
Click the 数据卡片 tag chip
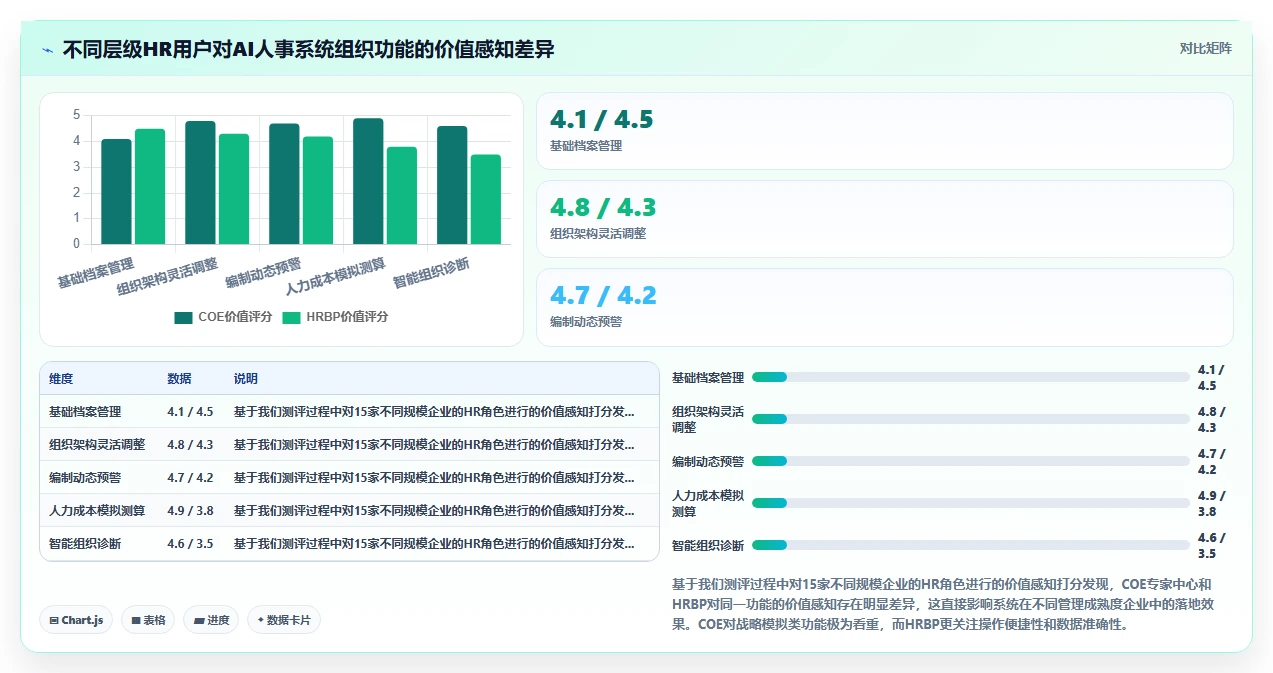pos(284,620)
